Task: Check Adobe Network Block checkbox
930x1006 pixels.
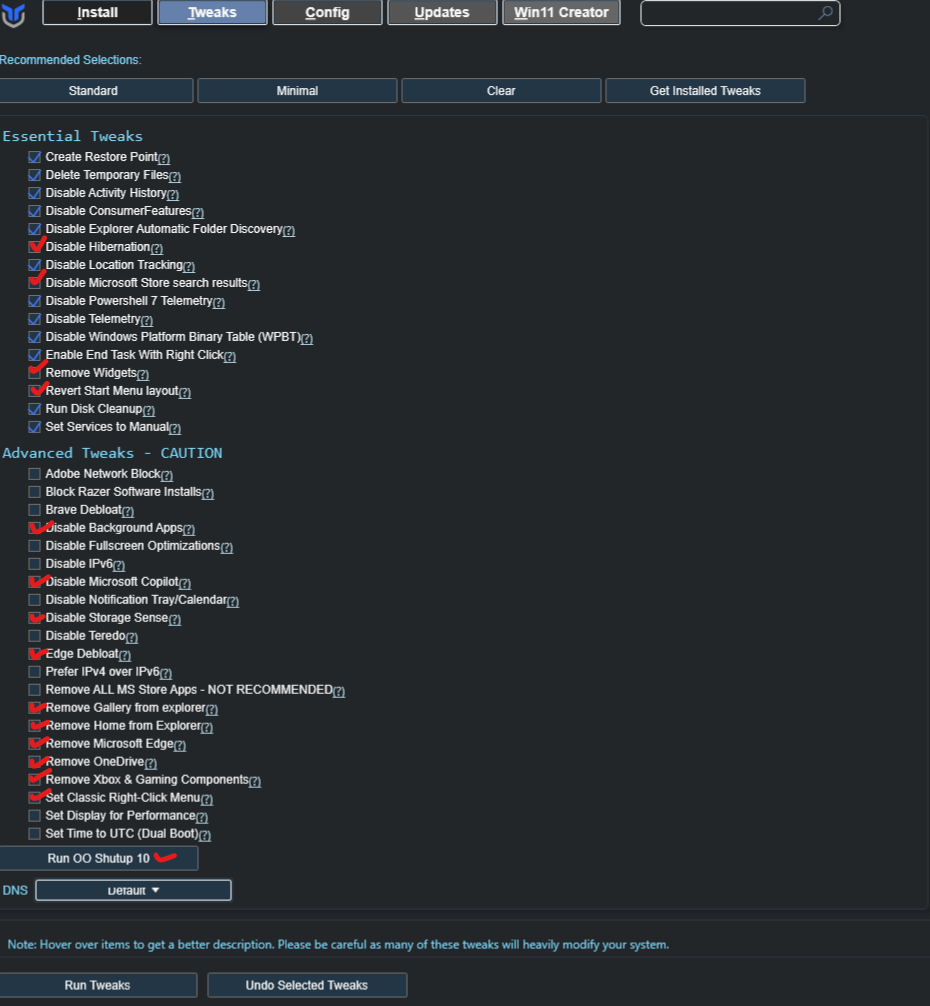Action: coord(35,474)
